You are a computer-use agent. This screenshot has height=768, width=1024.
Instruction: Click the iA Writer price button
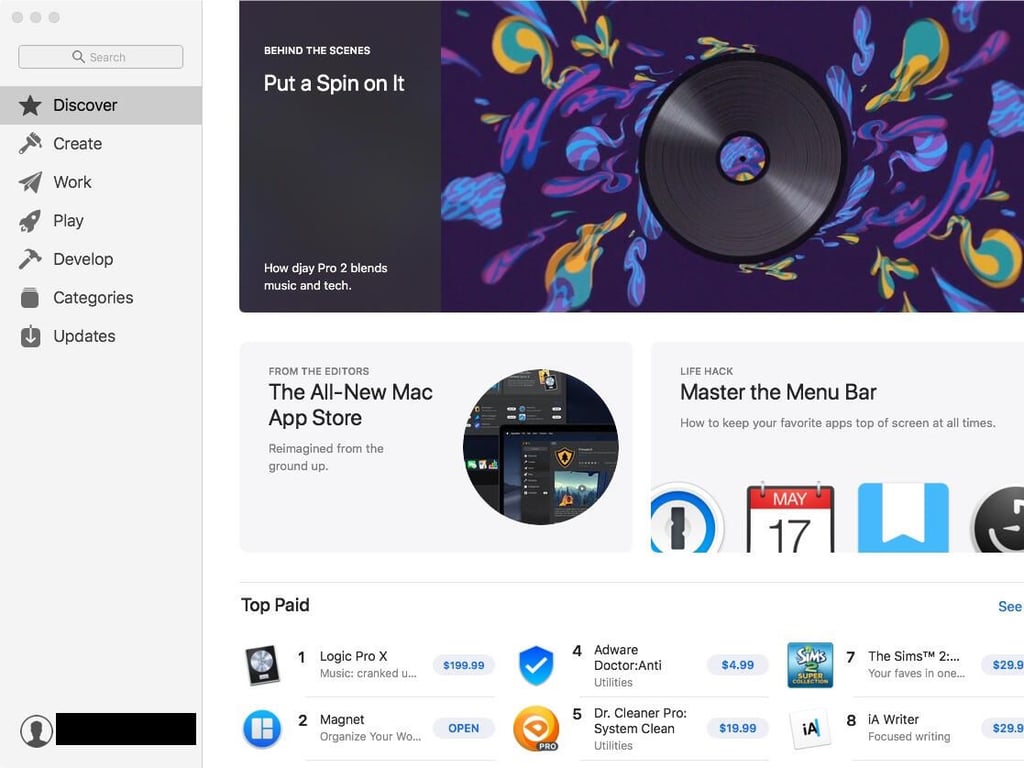point(1003,728)
